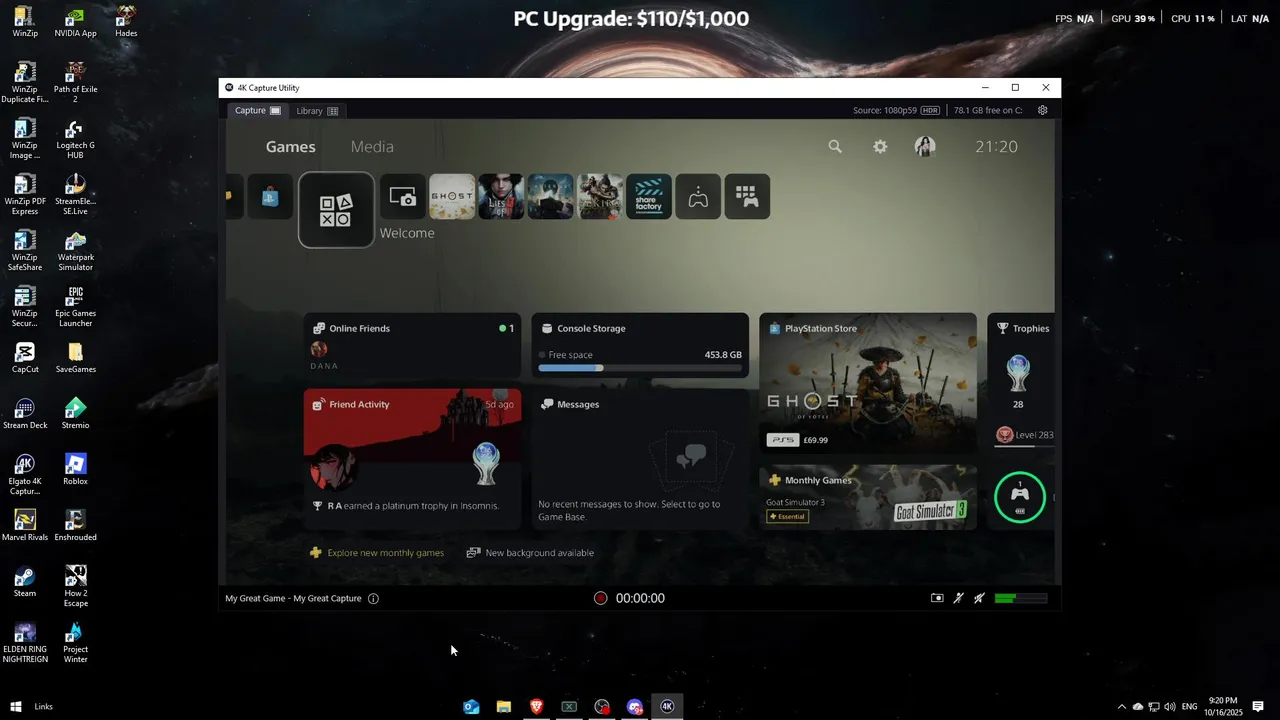Follow Explore new monthly games link
Image resolution: width=1280 pixels, height=720 pixels.
pyautogui.click(x=376, y=553)
